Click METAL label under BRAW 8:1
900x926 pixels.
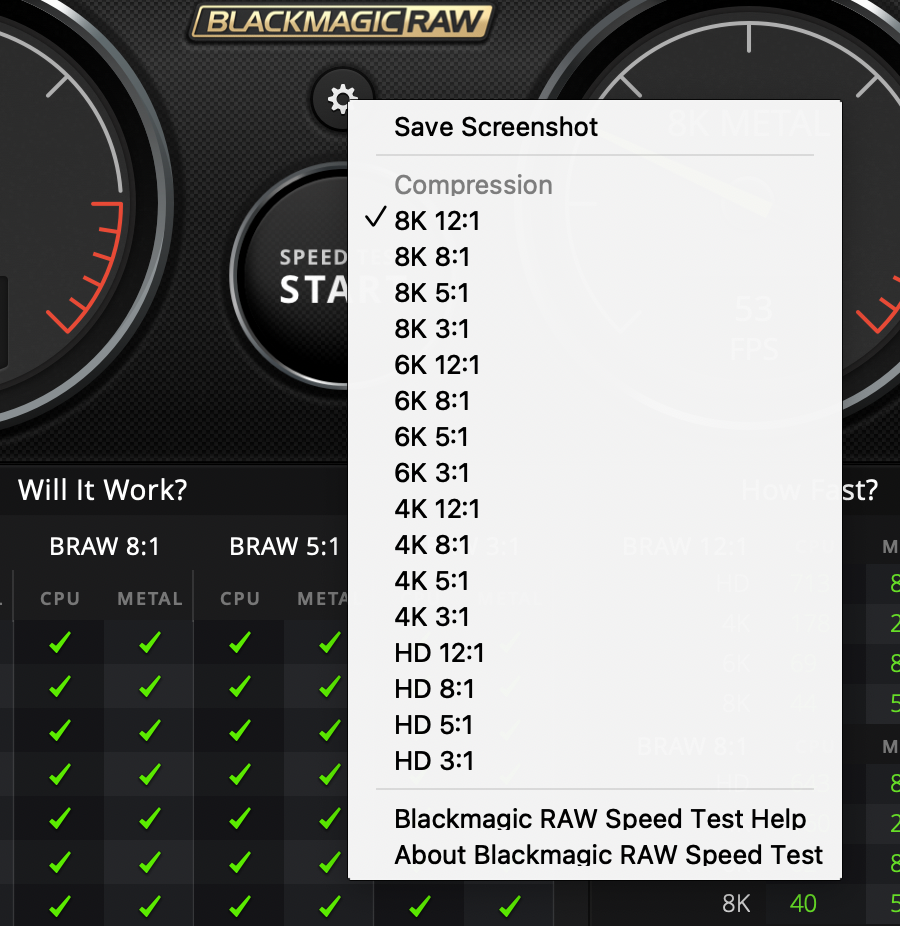coord(150,598)
